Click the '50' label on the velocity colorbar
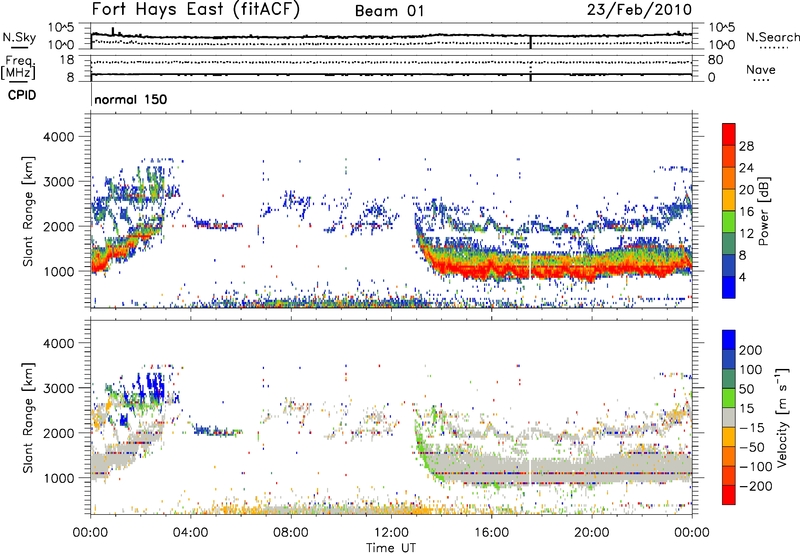800x554 pixels. coord(746,389)
